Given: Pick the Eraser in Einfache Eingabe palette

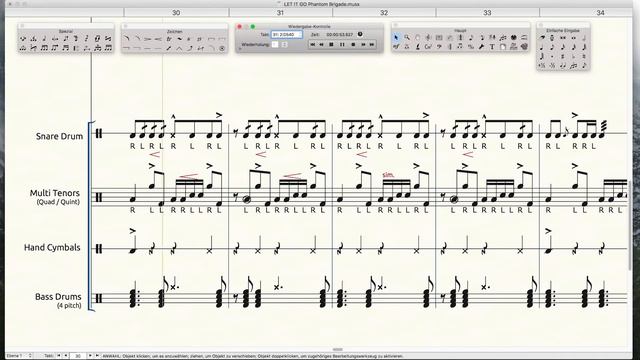Looking at the screenshot, I should (542, 38).
